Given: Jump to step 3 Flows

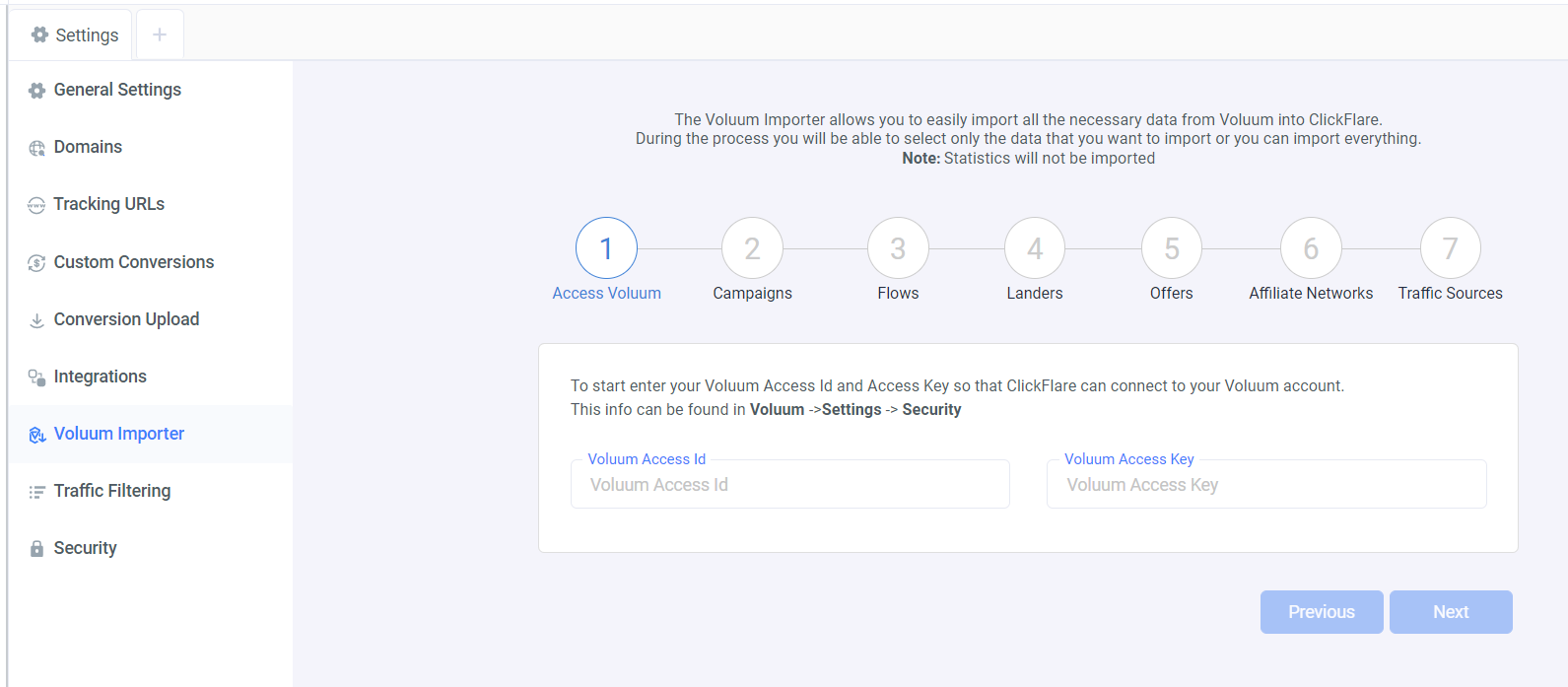Looking at the screenshot, I should click(x=898, y=248).
